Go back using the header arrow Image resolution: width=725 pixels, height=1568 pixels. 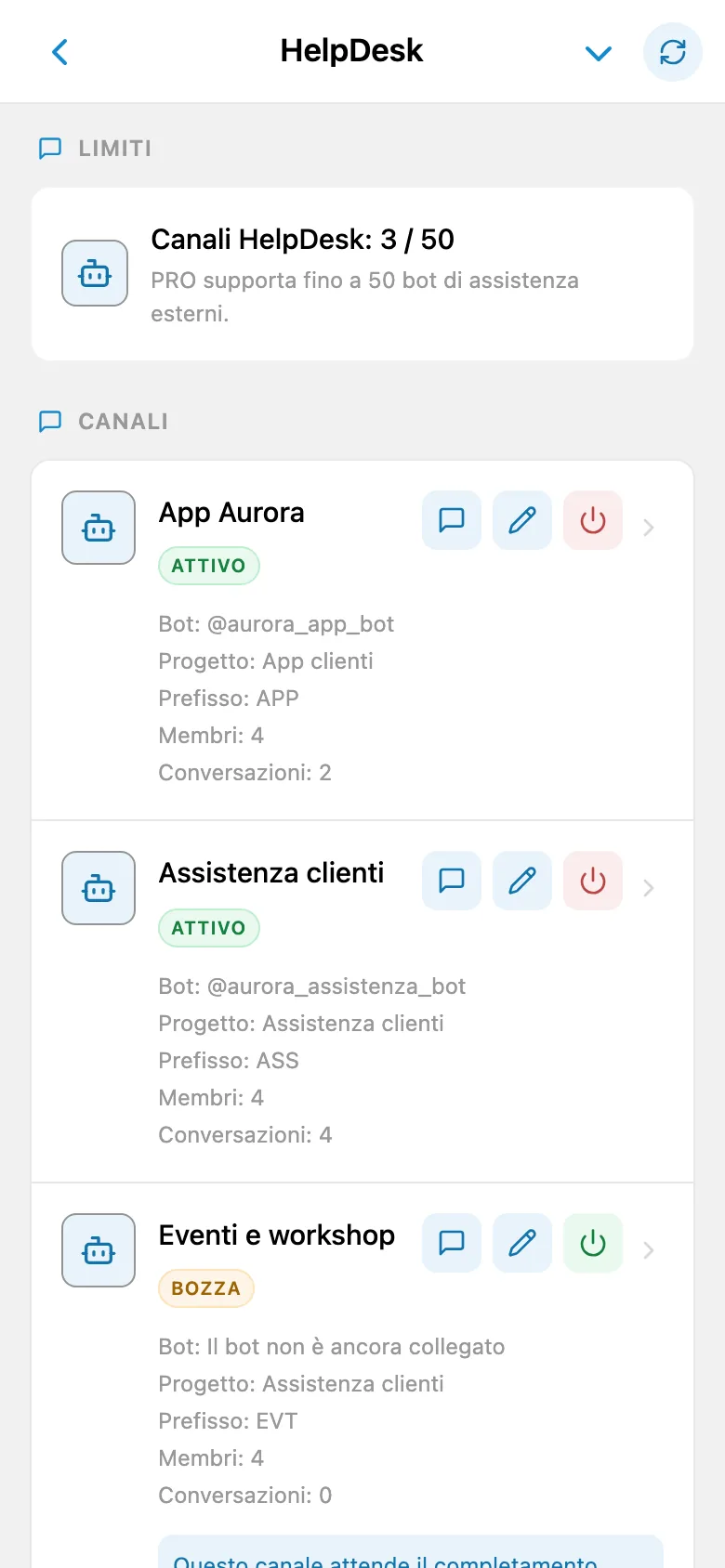coord(60,52)
